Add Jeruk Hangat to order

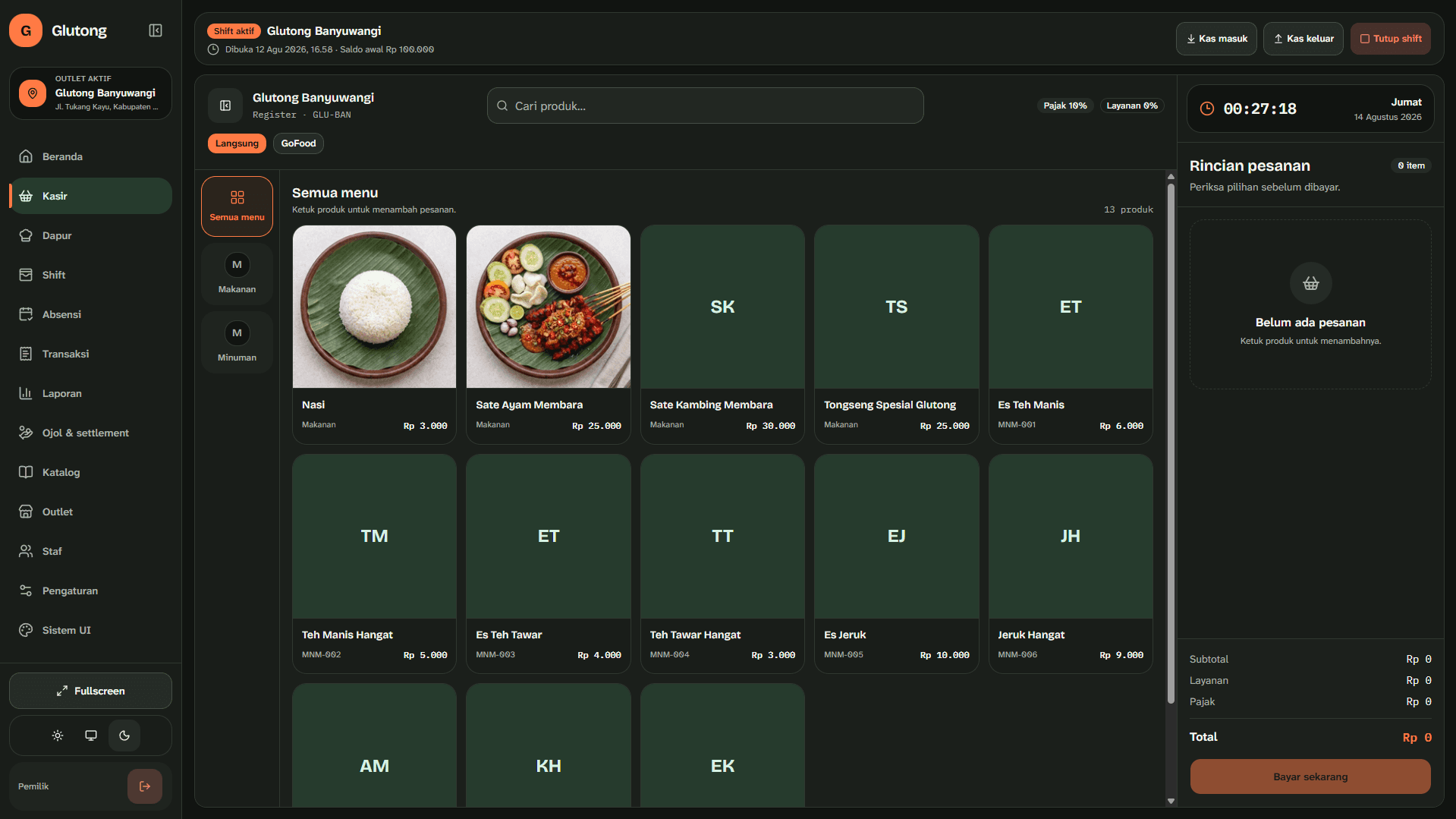pos(1071,564)
